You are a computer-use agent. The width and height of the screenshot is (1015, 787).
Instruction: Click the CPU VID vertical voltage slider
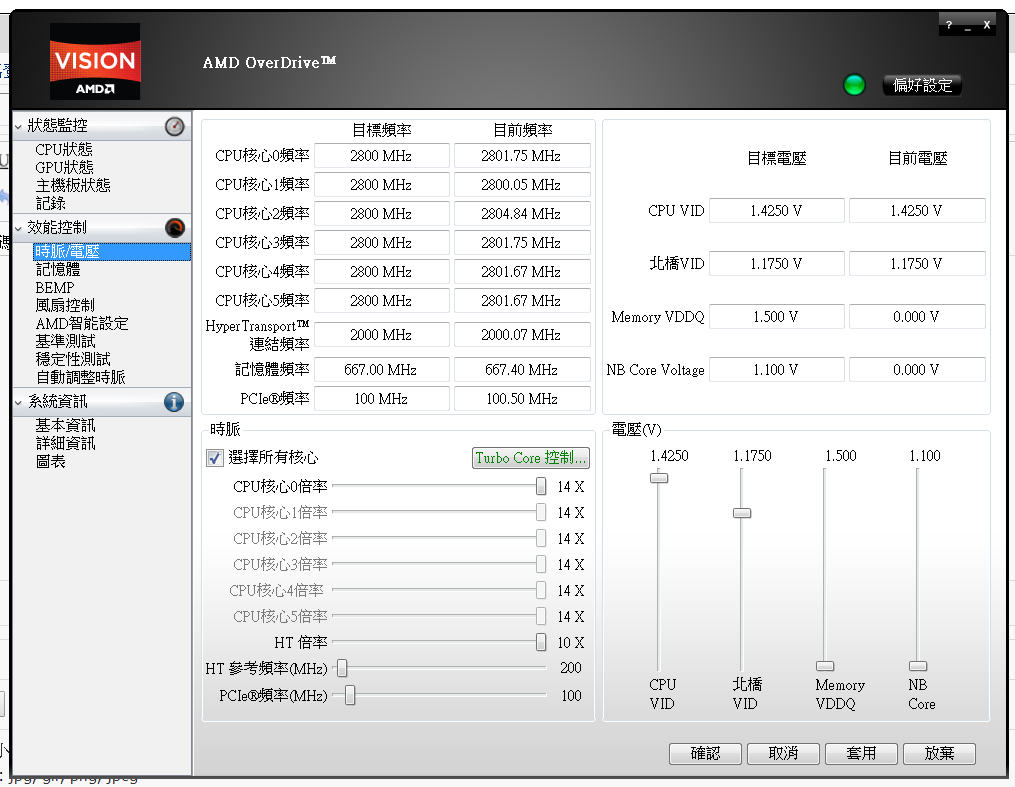(659, 478)
